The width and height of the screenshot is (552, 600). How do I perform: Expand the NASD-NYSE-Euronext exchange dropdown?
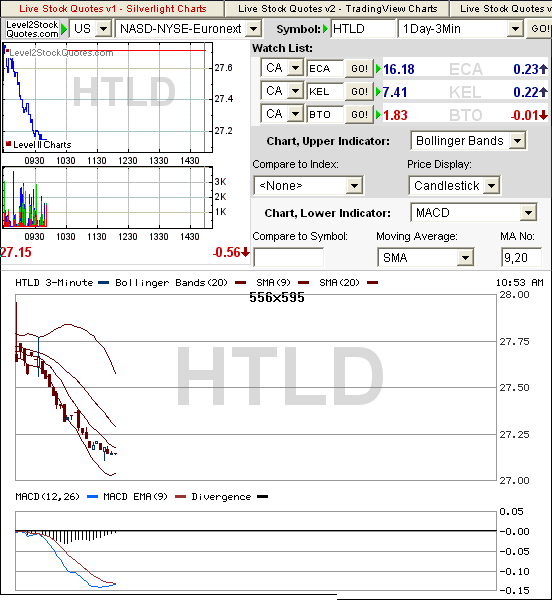188,29
